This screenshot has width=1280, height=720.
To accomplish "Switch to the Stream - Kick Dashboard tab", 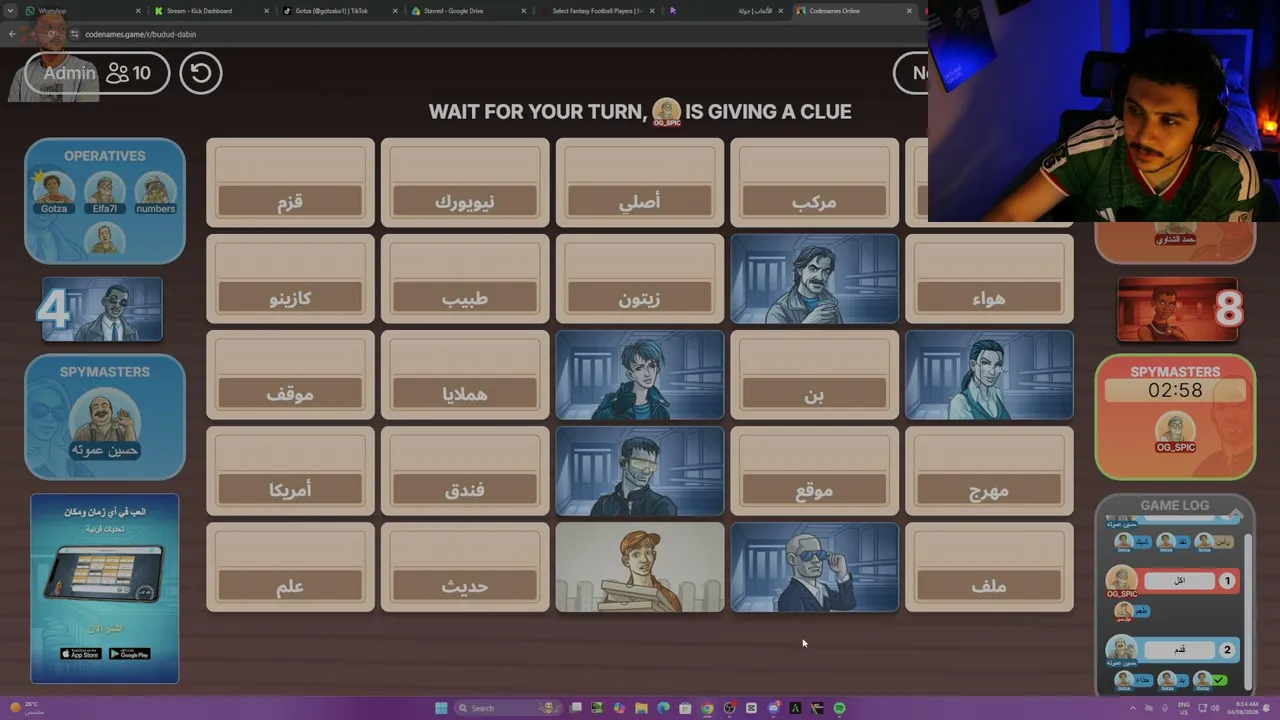I will click(212, 11).
